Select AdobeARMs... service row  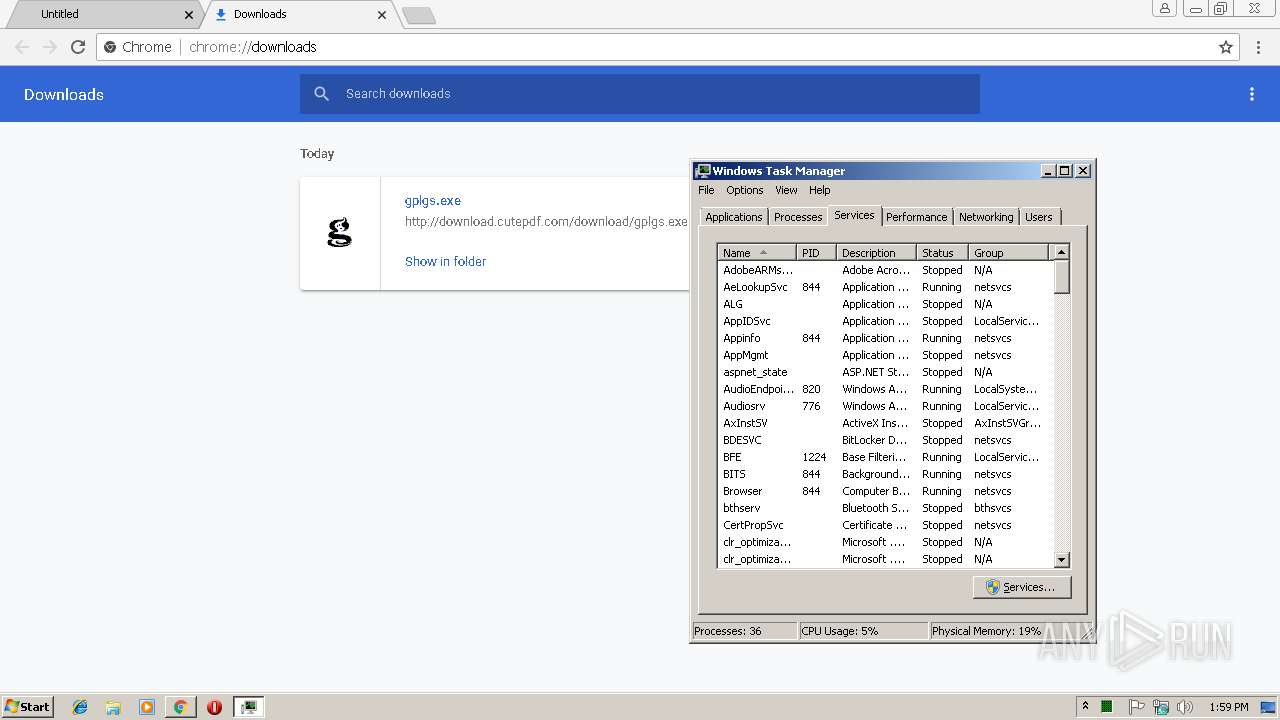[x=885, y=270]
